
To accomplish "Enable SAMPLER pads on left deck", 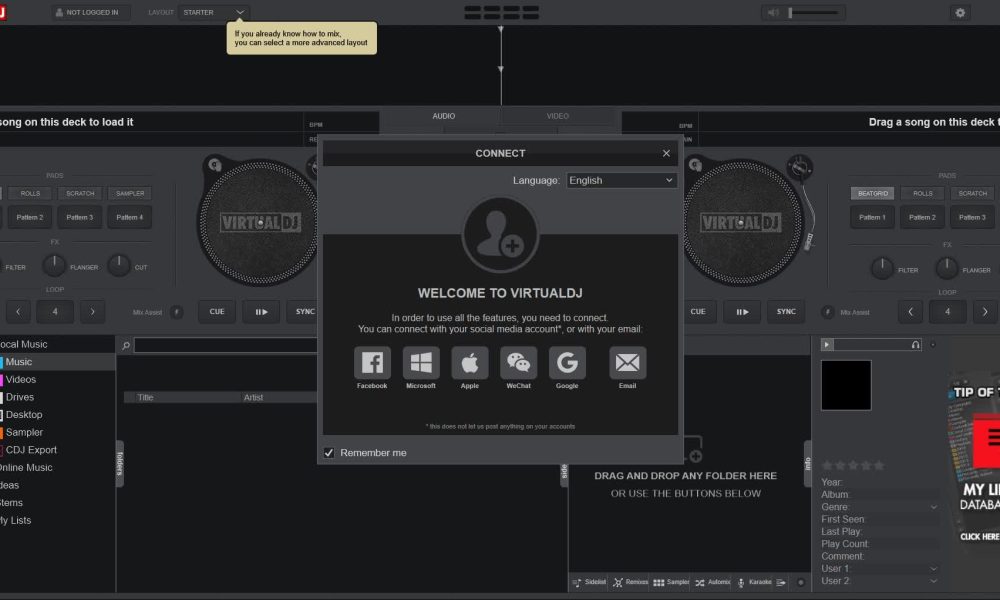I will [129, 193].
